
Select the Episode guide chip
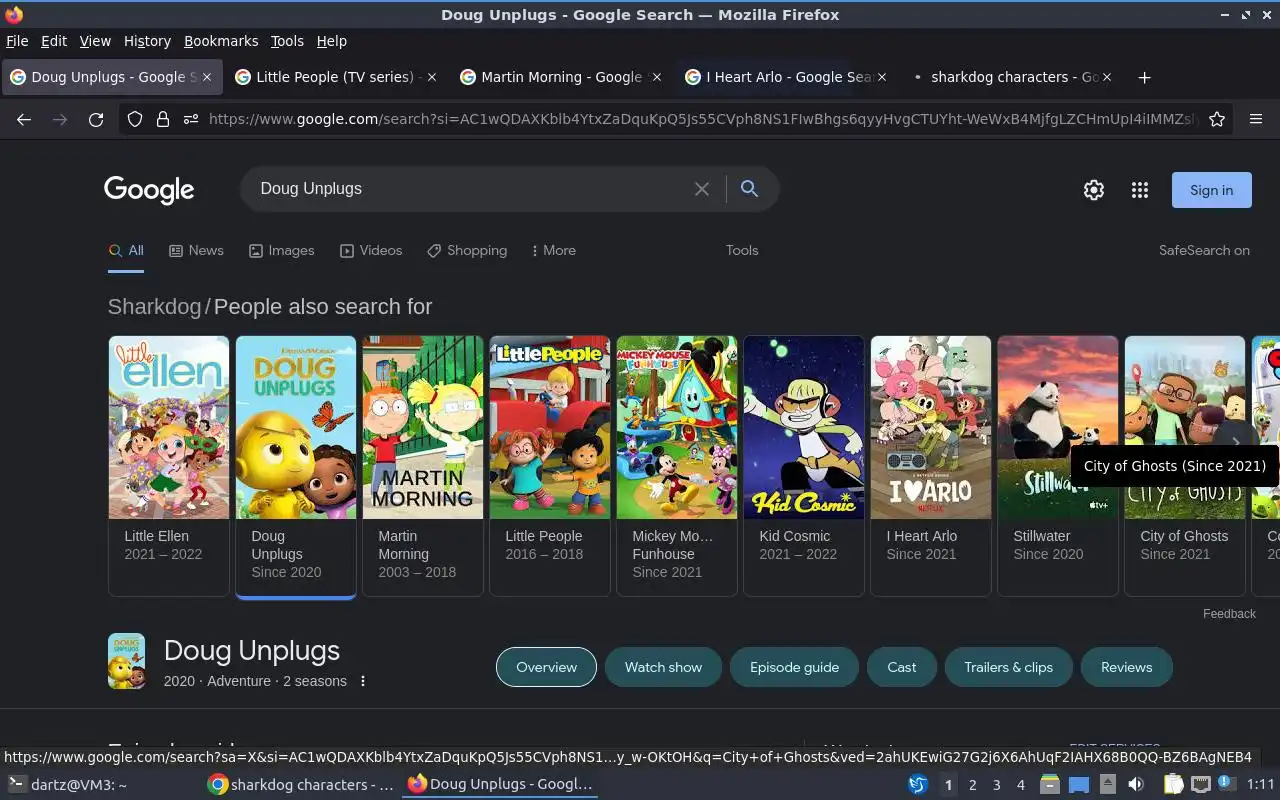pyautogui.click(x=794, y=667)
